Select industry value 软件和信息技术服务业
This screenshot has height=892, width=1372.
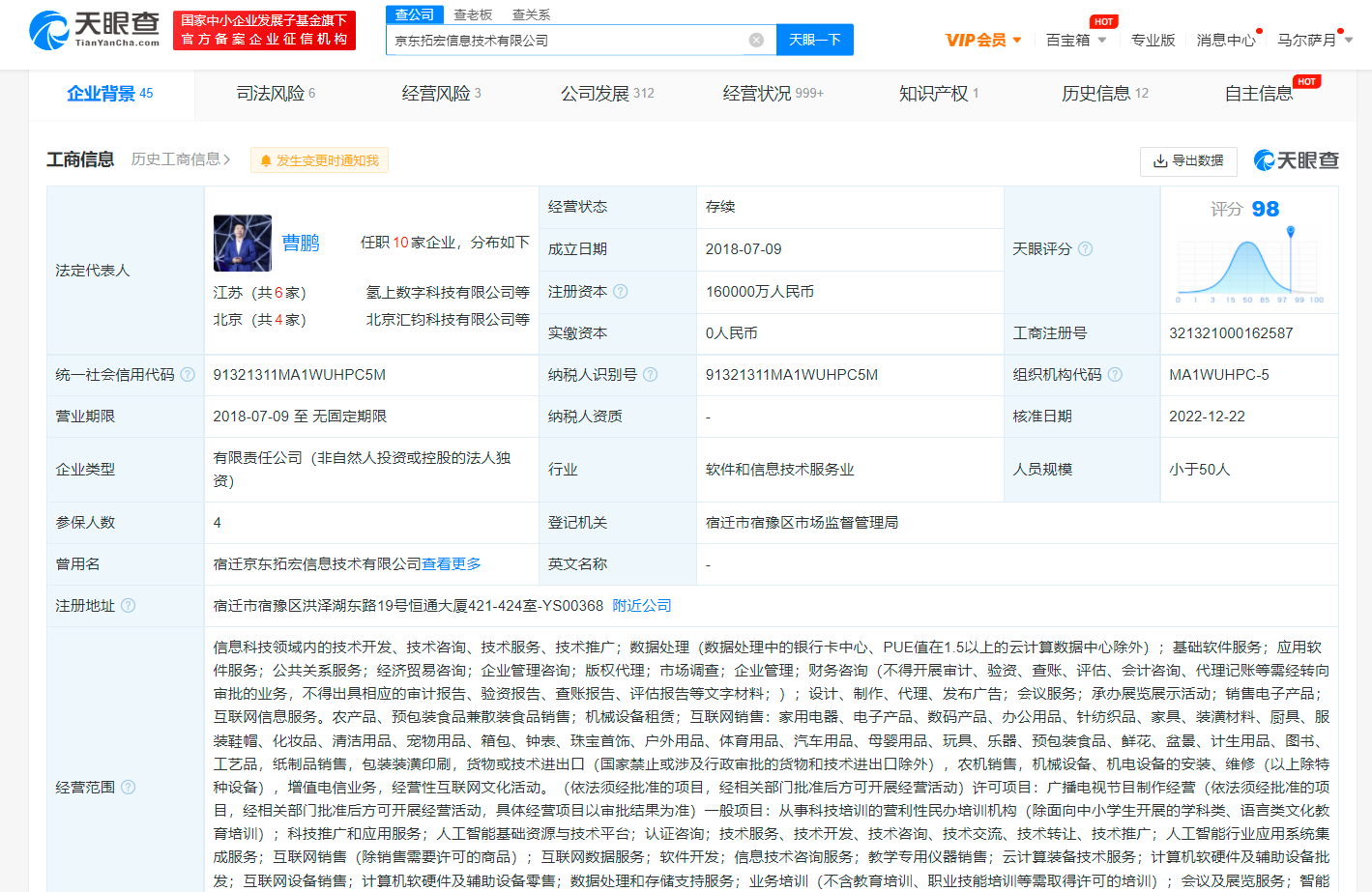click(x=779, y=469)
